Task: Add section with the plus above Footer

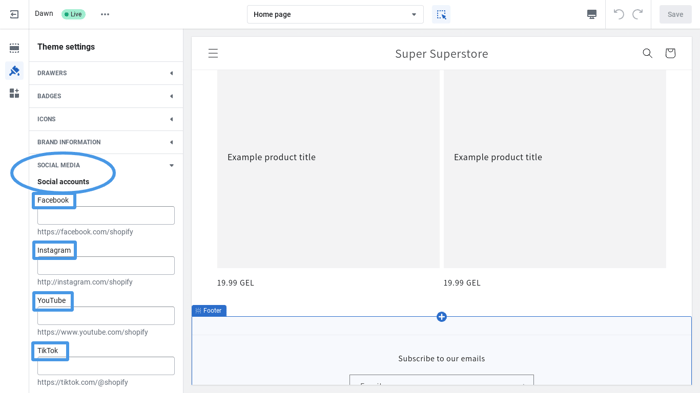Action: [x=442, y=317]
